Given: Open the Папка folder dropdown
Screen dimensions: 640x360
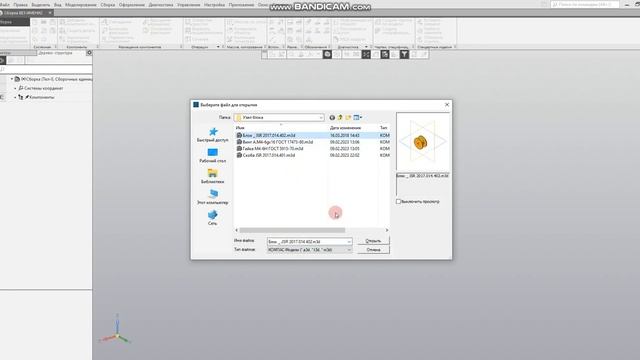Looking at the screenshot, I should coord(279,118).
